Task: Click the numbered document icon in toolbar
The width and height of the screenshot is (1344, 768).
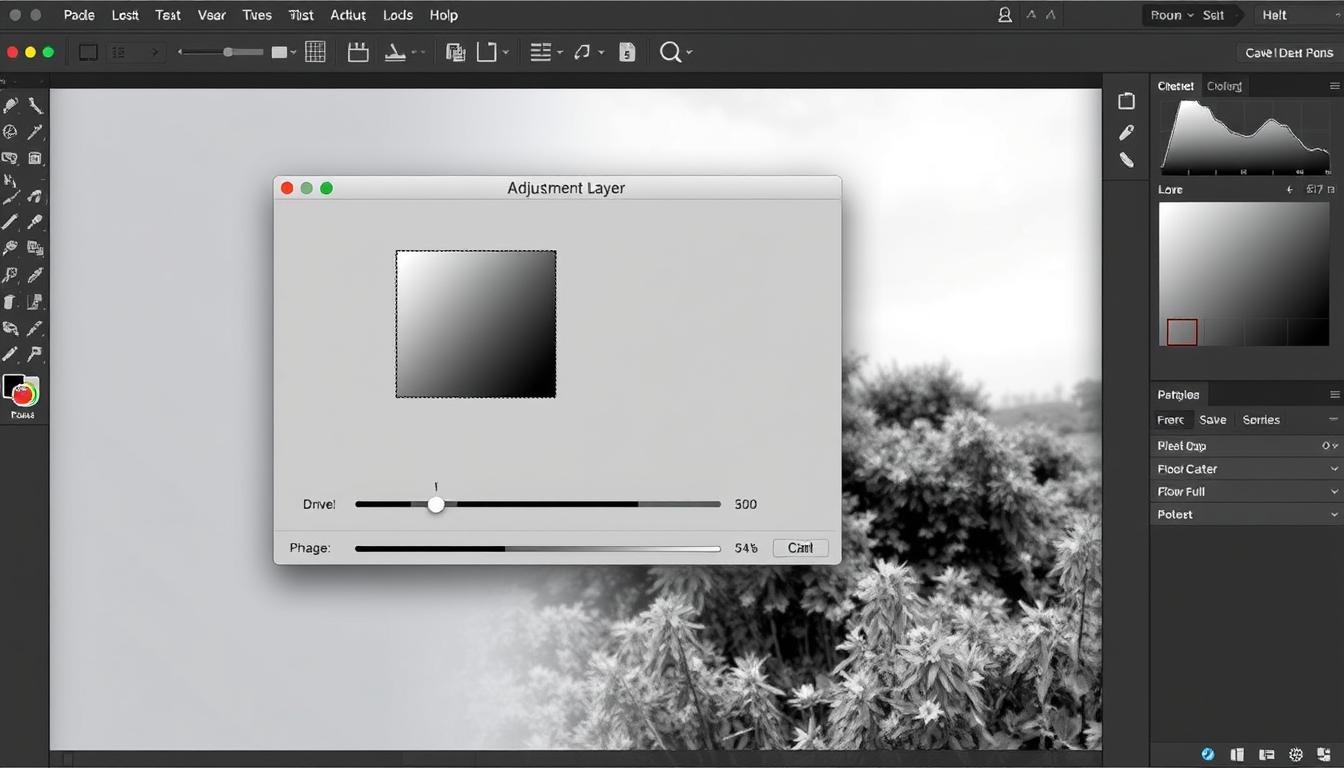Action: click(627, 52)
